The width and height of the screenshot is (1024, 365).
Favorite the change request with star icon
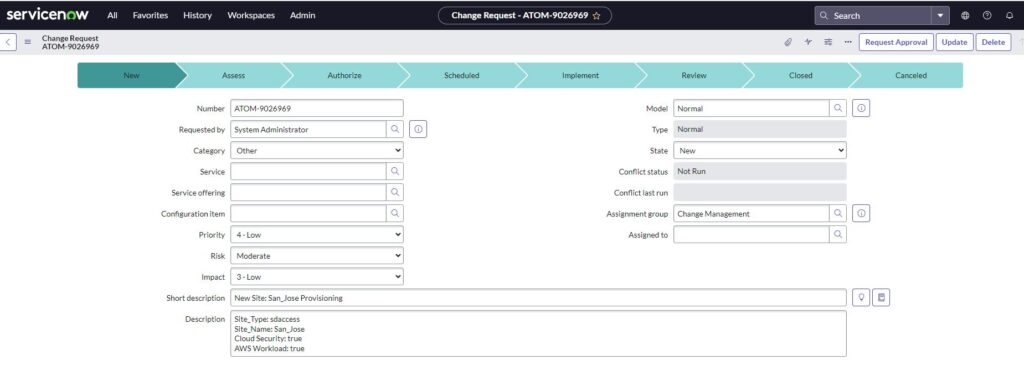click(x=596, y=16)
